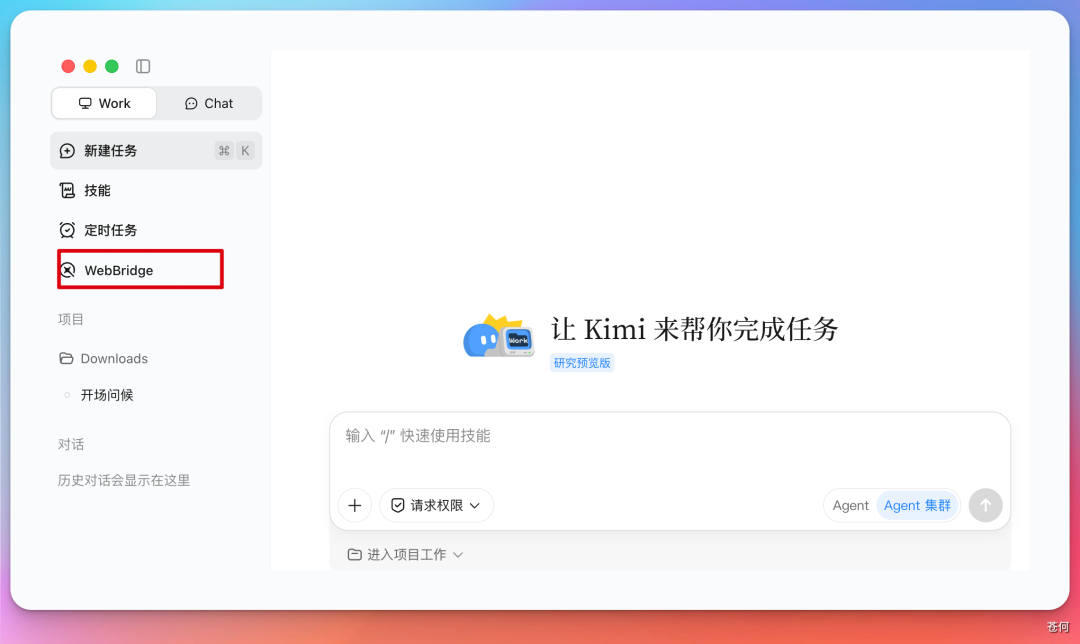
Task: Click the folder icon beside 进入项目工作
Action: (354, 554)
